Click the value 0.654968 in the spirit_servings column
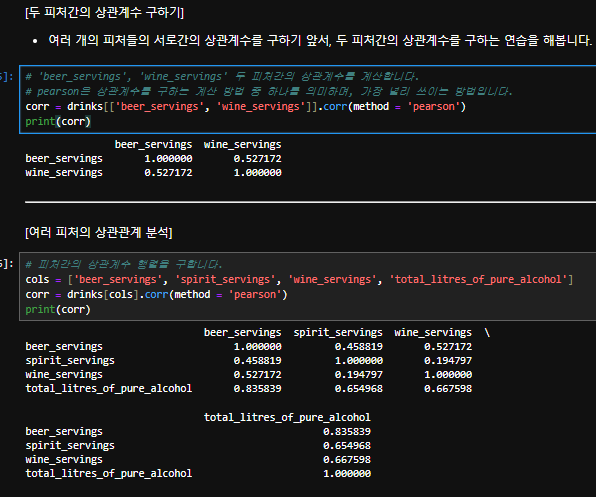The image size is (596, 497). [x=358, y=389]
